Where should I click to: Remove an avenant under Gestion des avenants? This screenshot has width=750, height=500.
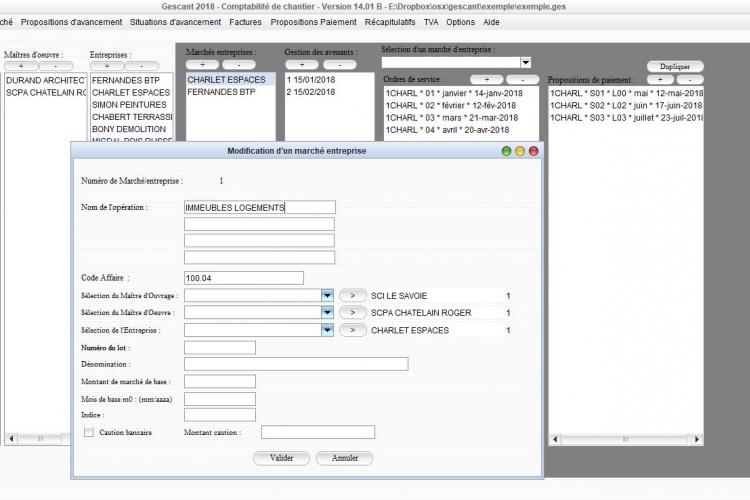click(x=340, y=65)
